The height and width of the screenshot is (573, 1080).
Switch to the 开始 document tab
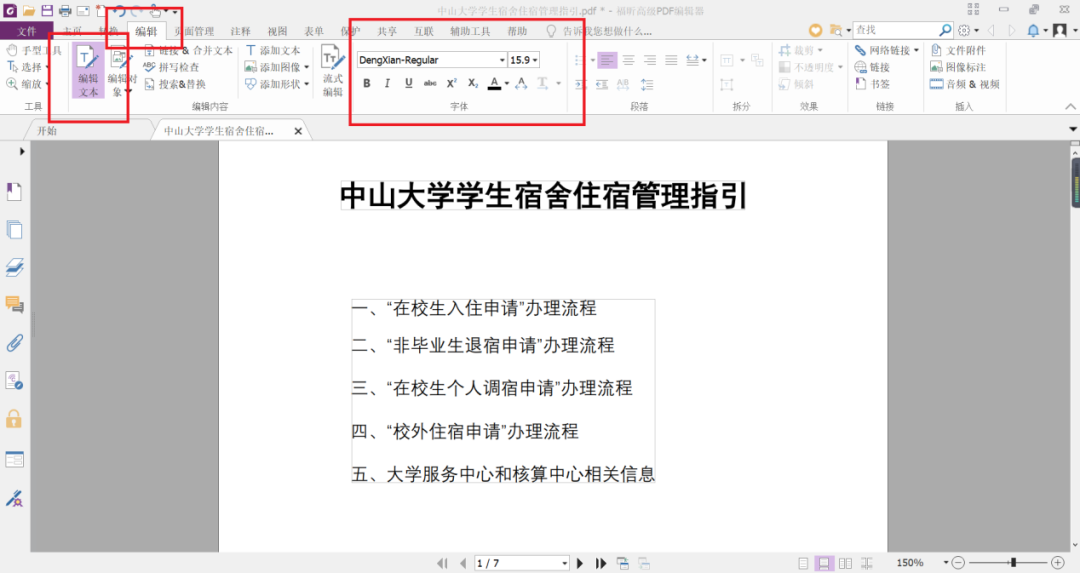pyautogui.click(x=47, y=131)
